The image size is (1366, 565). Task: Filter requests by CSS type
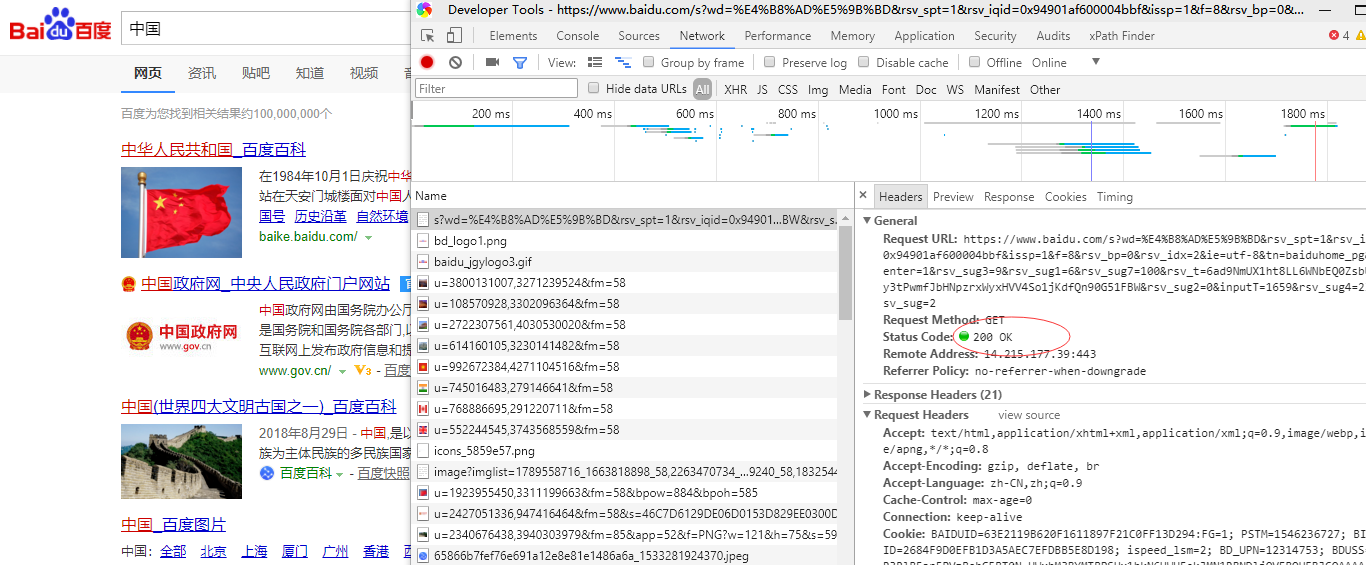788,89
